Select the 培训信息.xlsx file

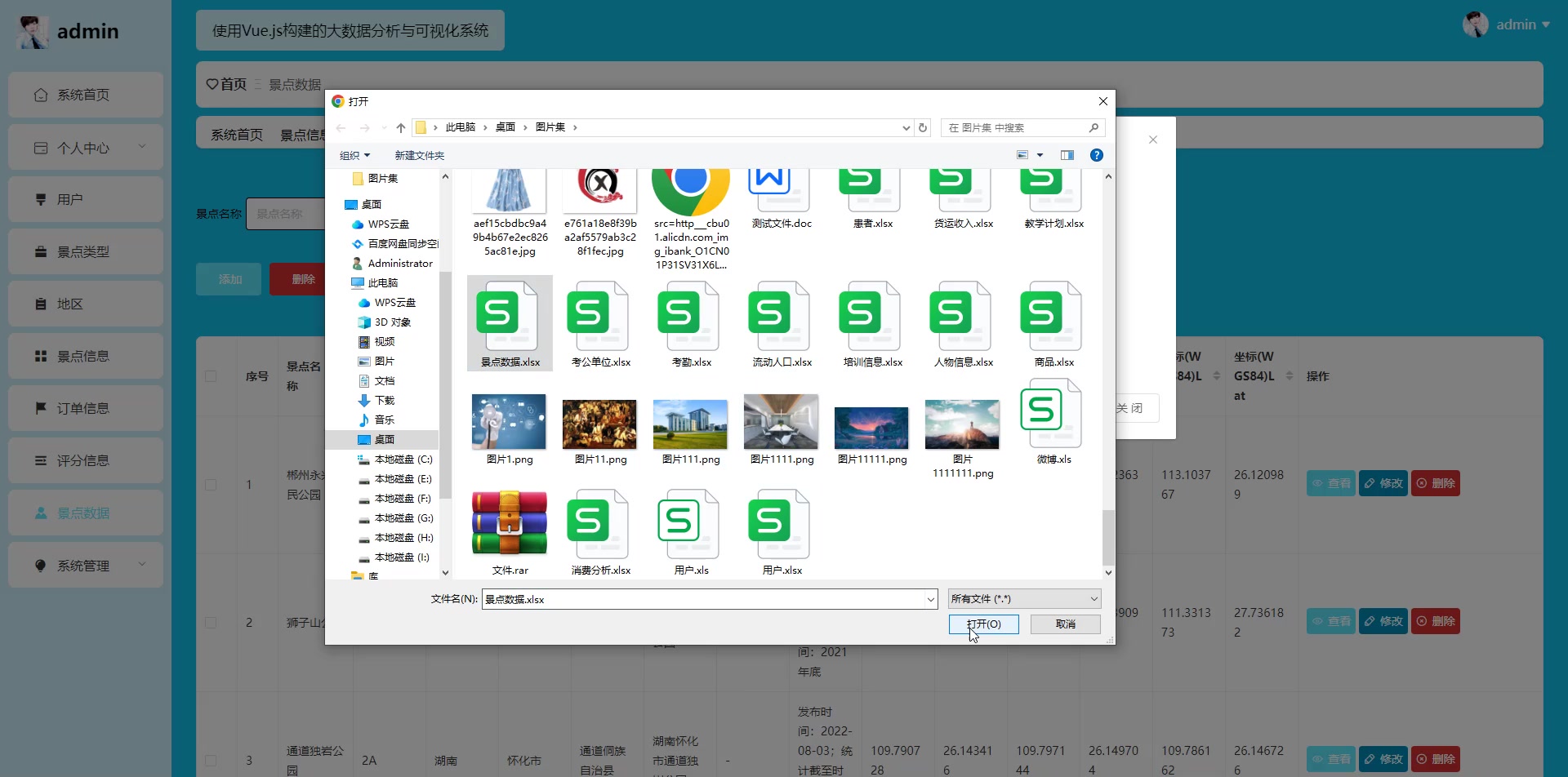coord(872,324)
